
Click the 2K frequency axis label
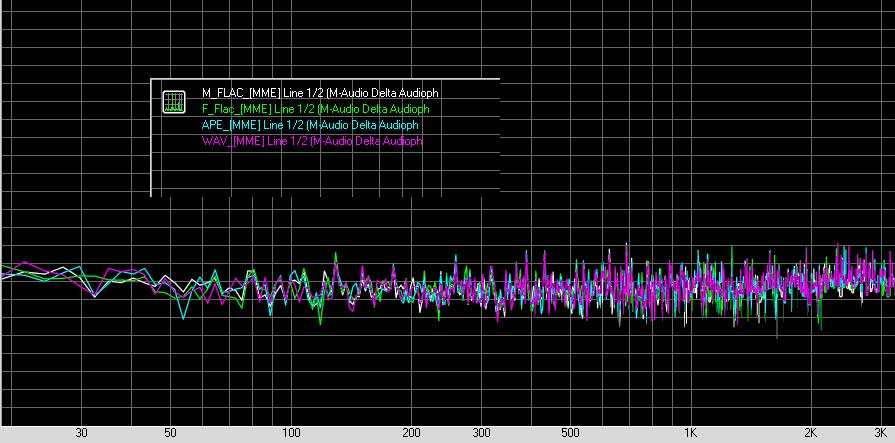(812, 433)
